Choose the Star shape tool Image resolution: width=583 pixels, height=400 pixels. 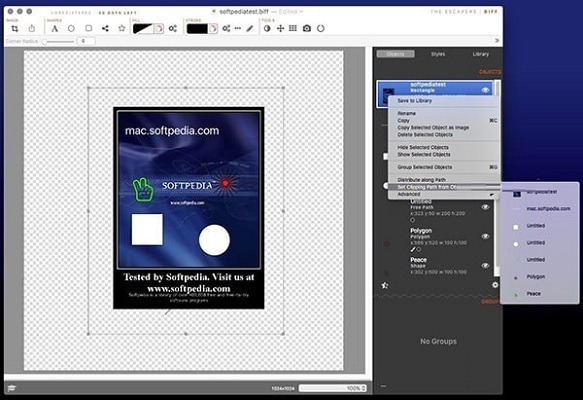122,28
